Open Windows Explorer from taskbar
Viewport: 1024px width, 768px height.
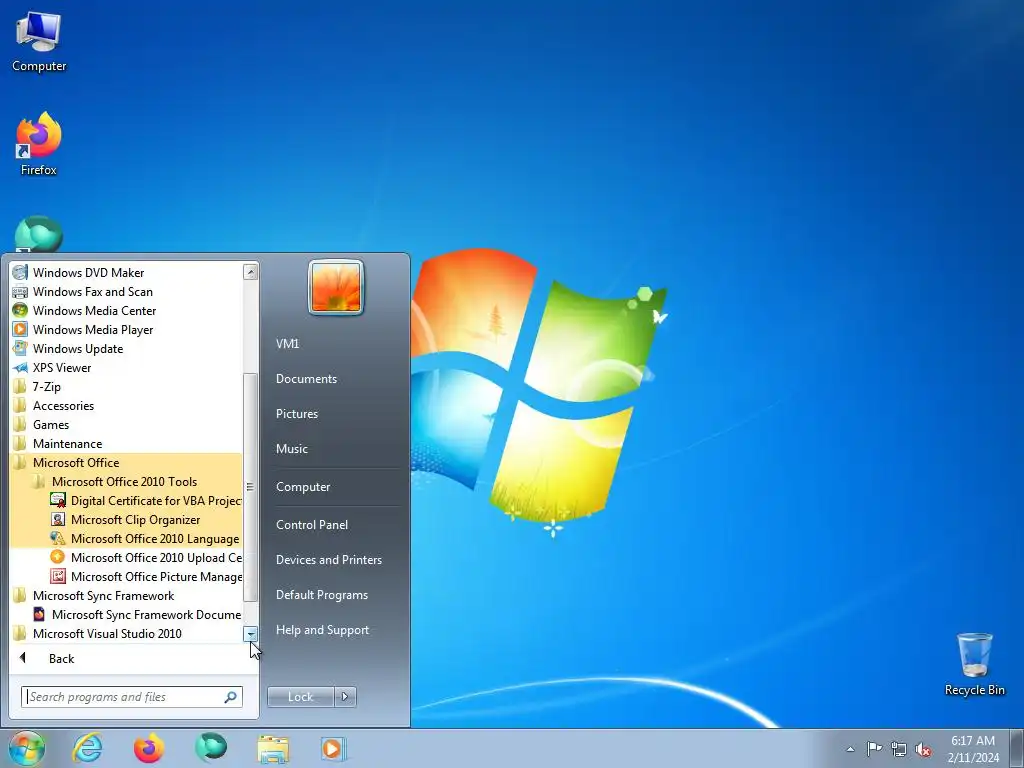point(273,749)
